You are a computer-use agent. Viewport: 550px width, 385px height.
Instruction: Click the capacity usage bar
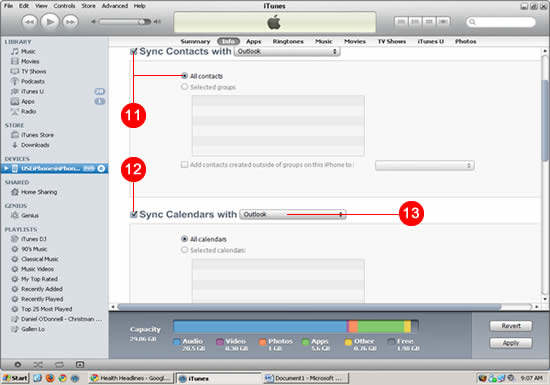(295, 326)
